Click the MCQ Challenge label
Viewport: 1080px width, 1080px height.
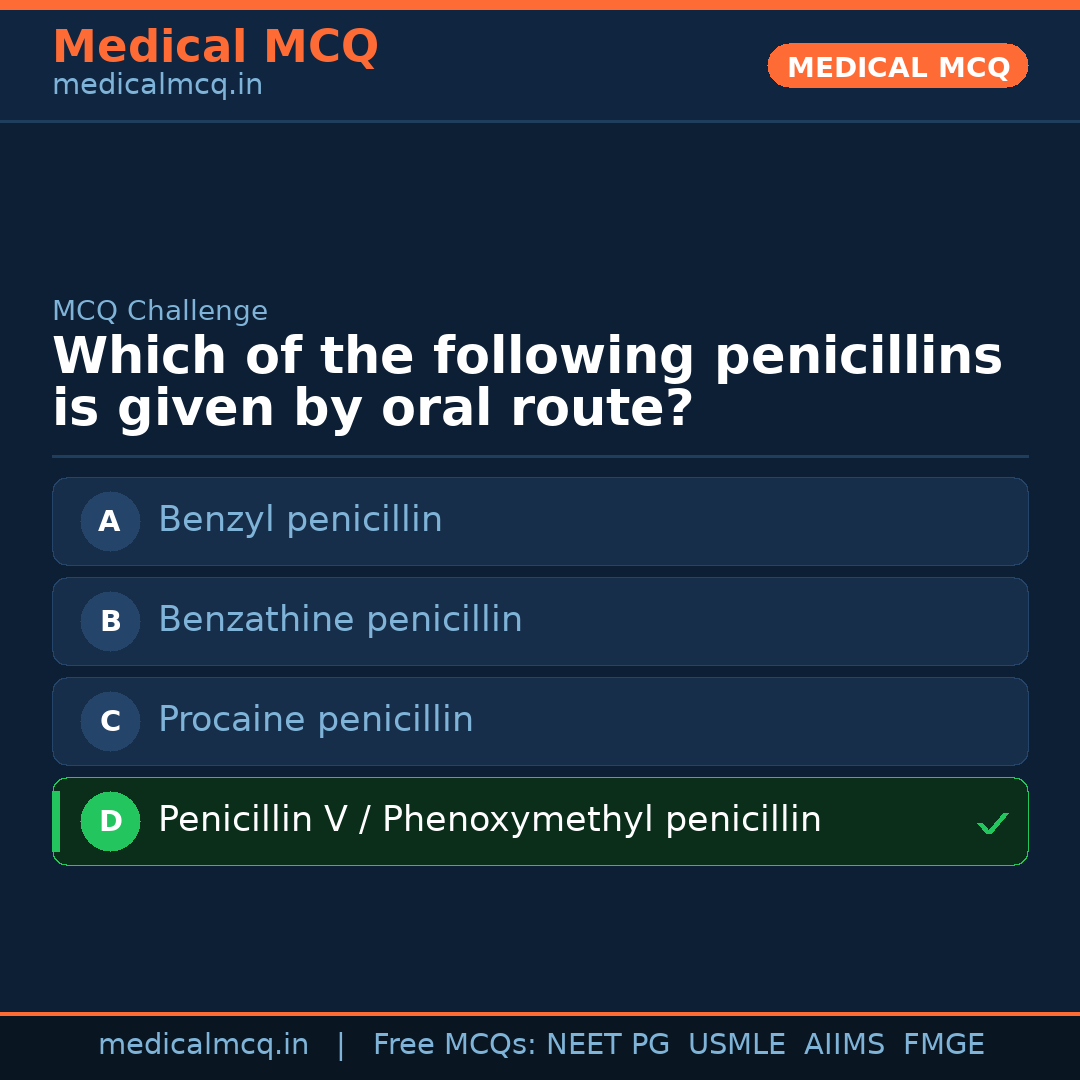(x=160, y=311)
